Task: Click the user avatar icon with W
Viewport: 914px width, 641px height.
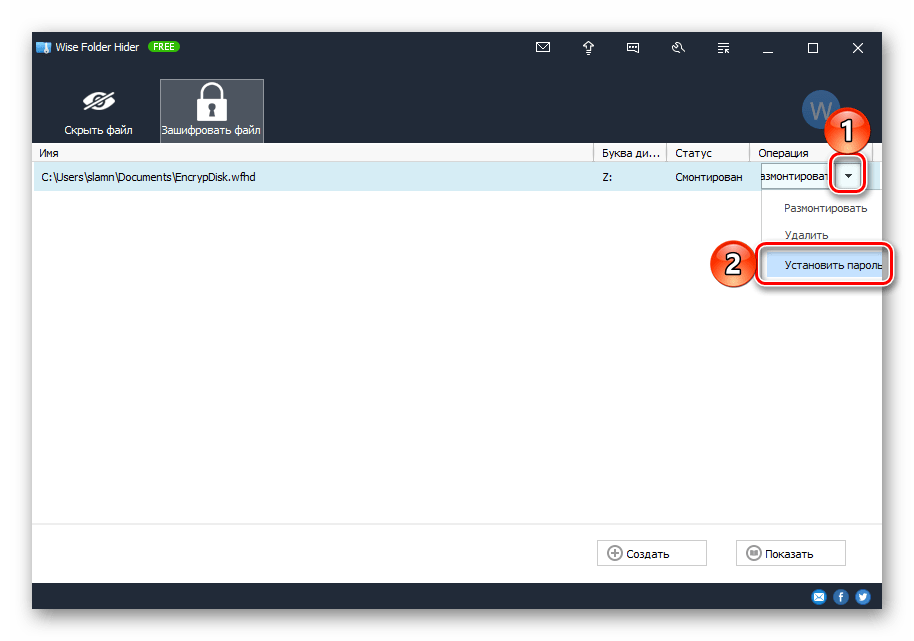Action: [822, 110]
